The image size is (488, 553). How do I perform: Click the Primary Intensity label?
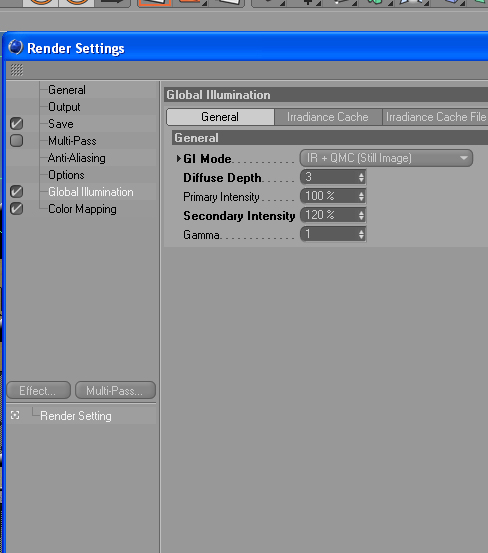pos(221,197)
